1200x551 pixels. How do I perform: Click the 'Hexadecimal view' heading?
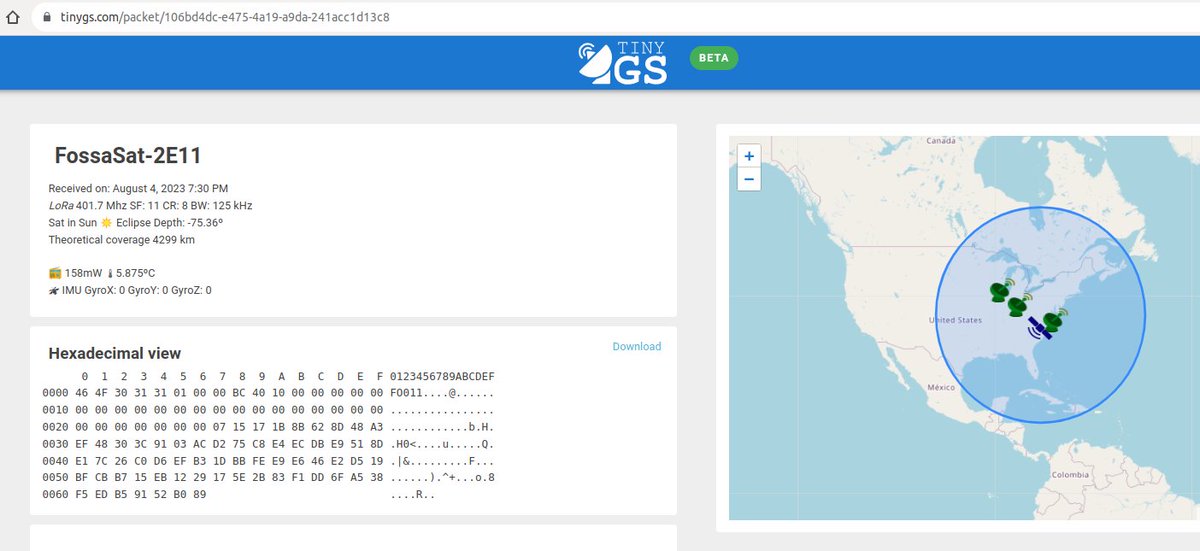point(115,353)
